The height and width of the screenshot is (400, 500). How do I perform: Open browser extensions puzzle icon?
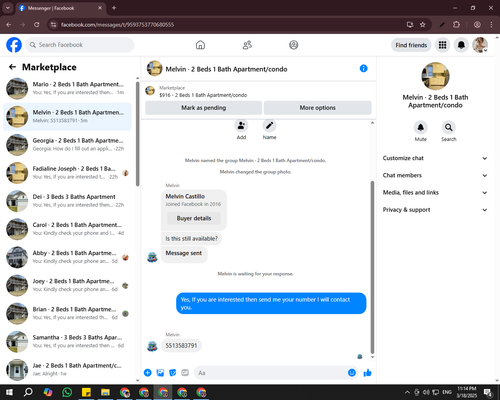click(x=456, y=25)
